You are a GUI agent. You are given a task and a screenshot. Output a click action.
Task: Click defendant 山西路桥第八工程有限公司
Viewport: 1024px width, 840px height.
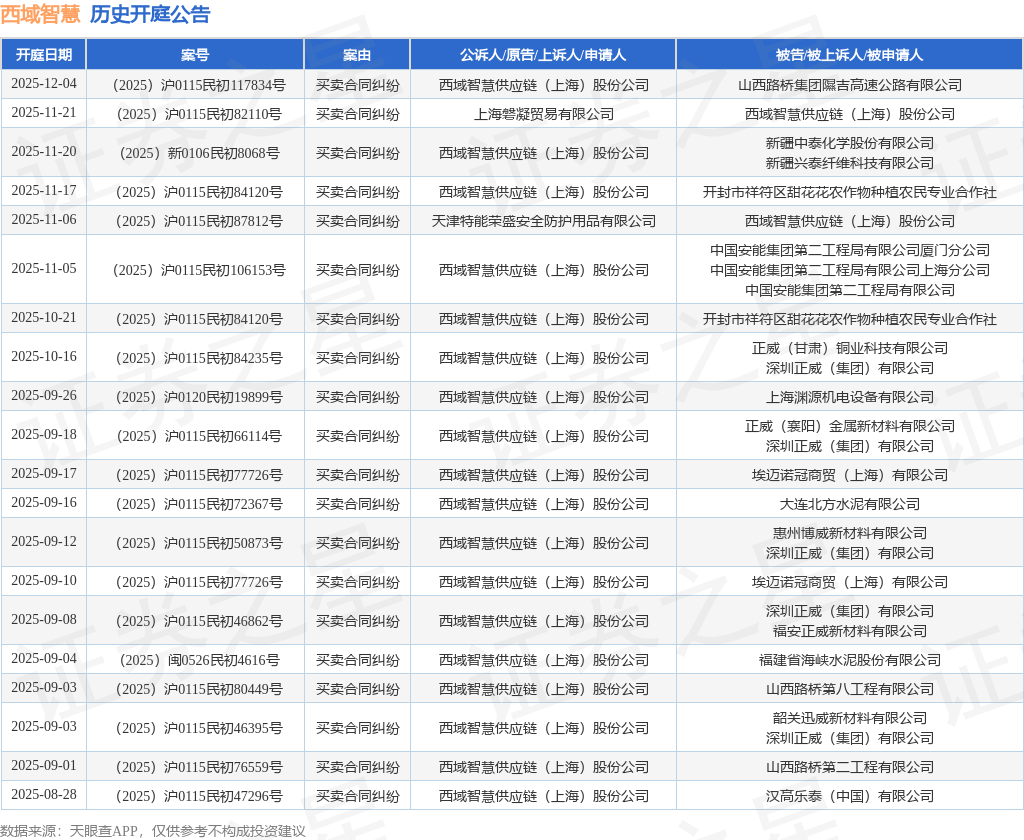click(850, 689)
